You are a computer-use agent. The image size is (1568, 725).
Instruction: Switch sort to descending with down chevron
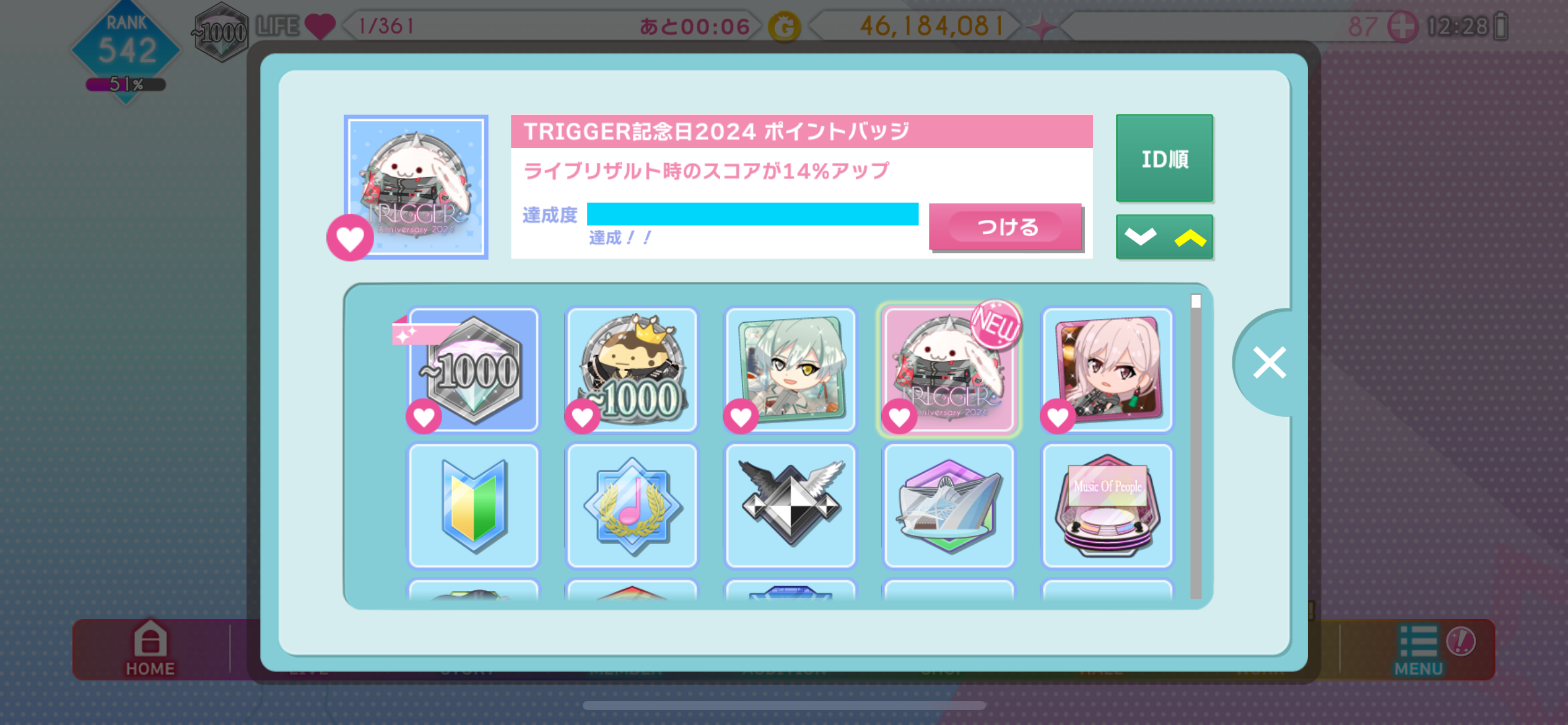[x=1140, y=237]
